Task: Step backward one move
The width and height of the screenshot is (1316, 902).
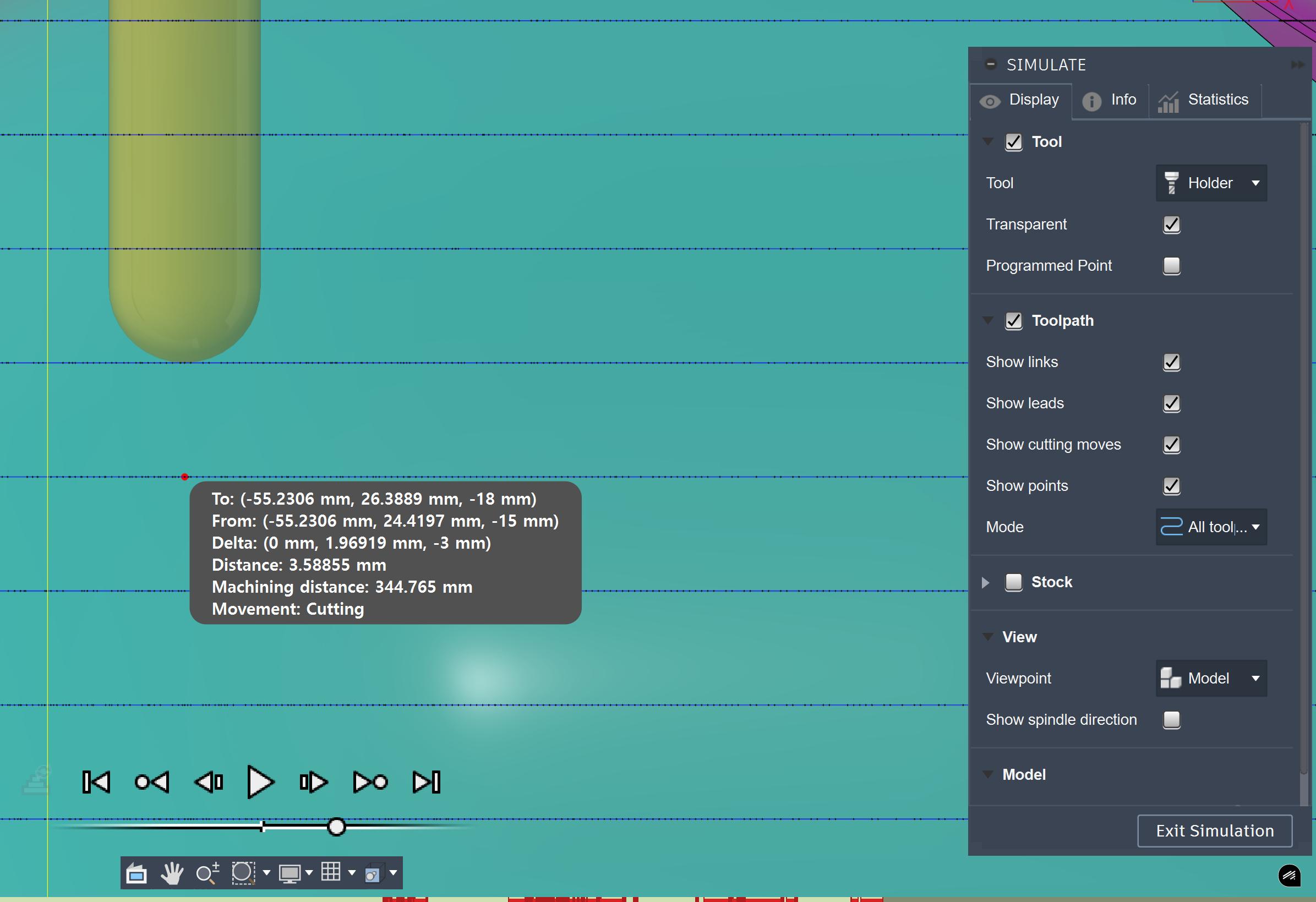Action: [x=209, y=782]
